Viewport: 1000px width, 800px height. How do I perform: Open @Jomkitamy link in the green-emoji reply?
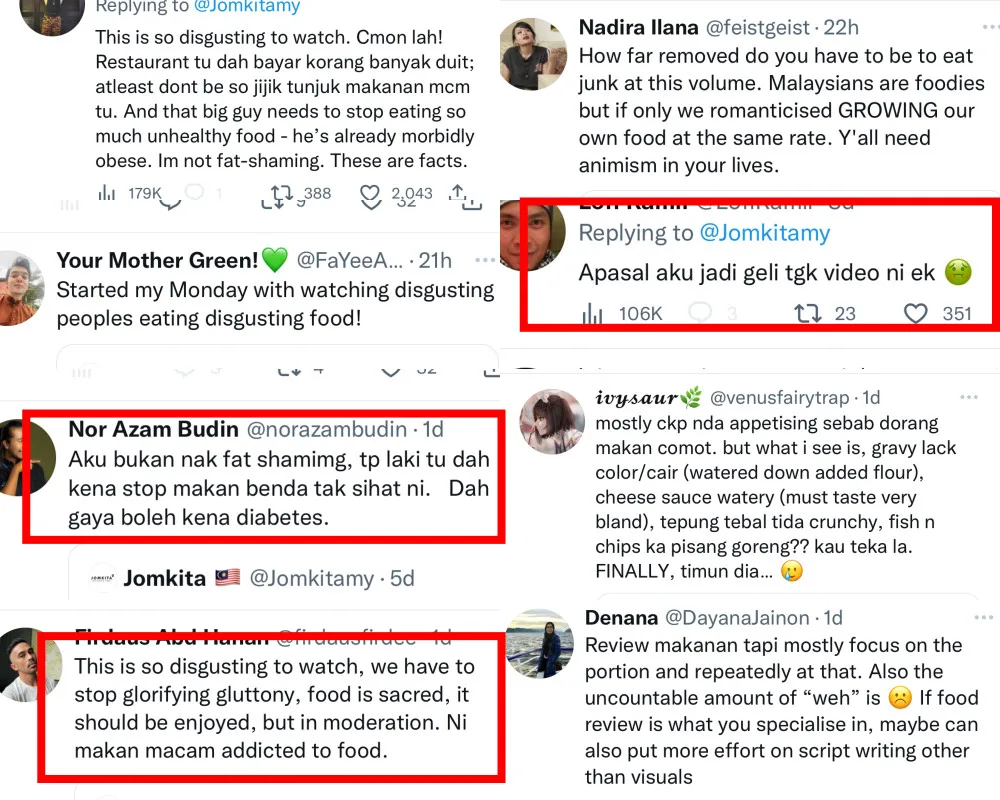click(764, 233)
